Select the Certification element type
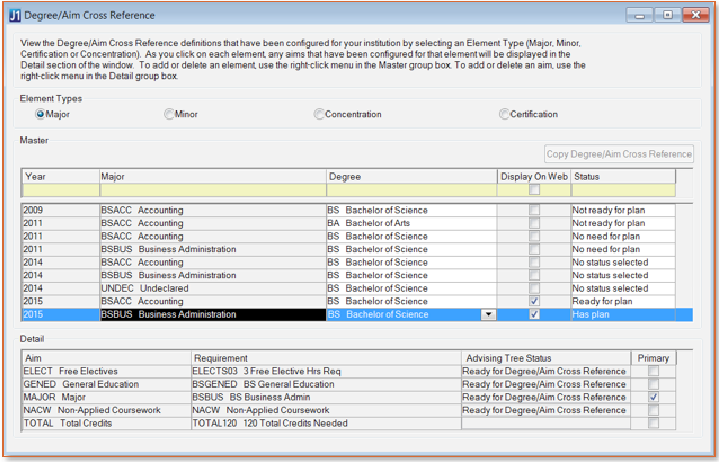Viewport: 720px width, 462px height. (504, 114)
